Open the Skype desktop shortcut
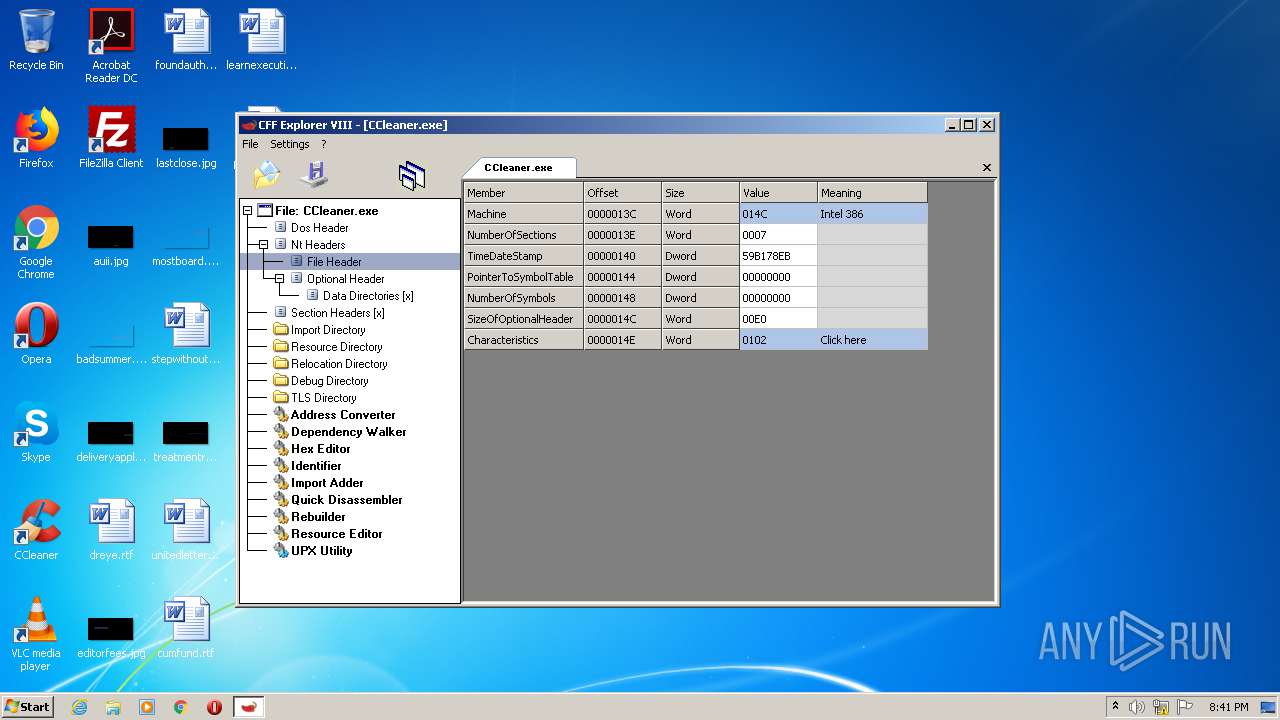This screenshot has width=1280, height=720. 36,432
